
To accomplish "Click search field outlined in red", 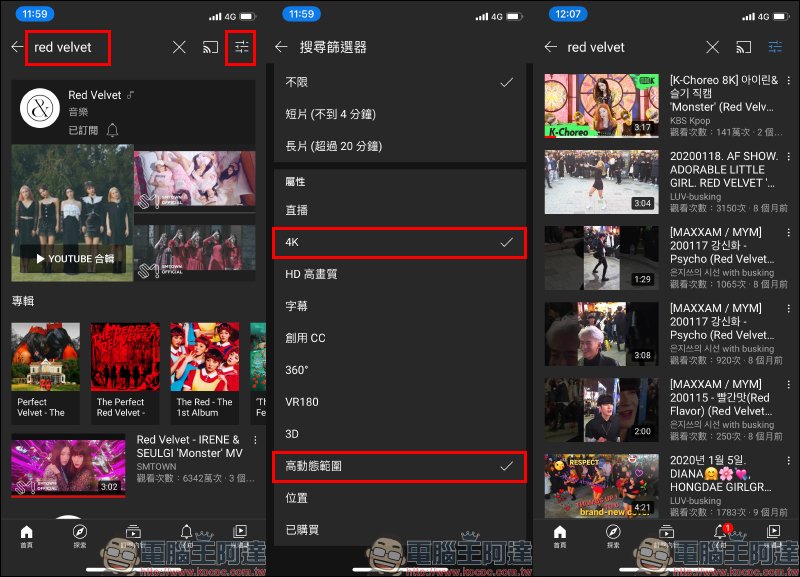I will pos(67,47).
